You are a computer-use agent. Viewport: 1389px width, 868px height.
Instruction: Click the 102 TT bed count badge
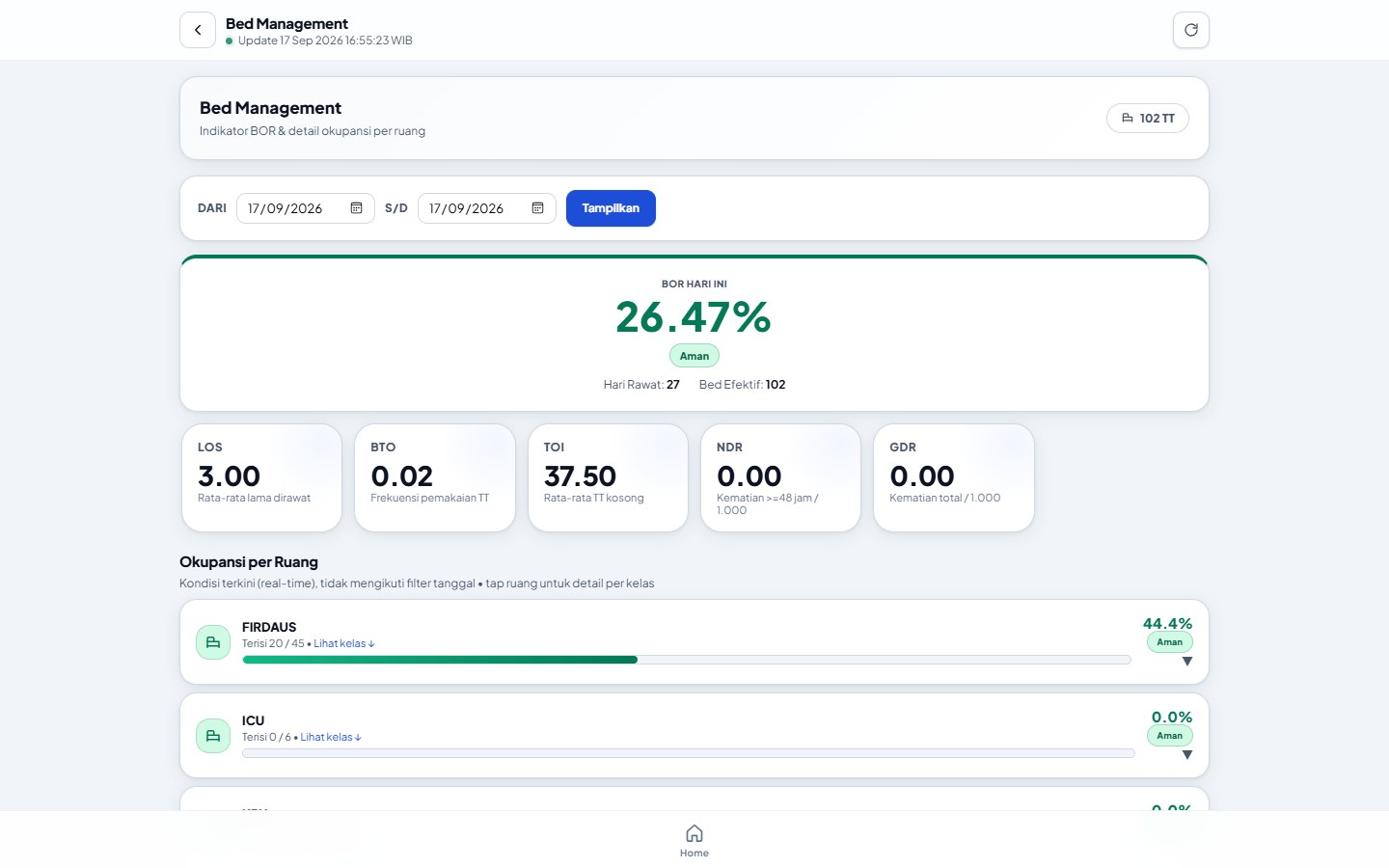1148,119
